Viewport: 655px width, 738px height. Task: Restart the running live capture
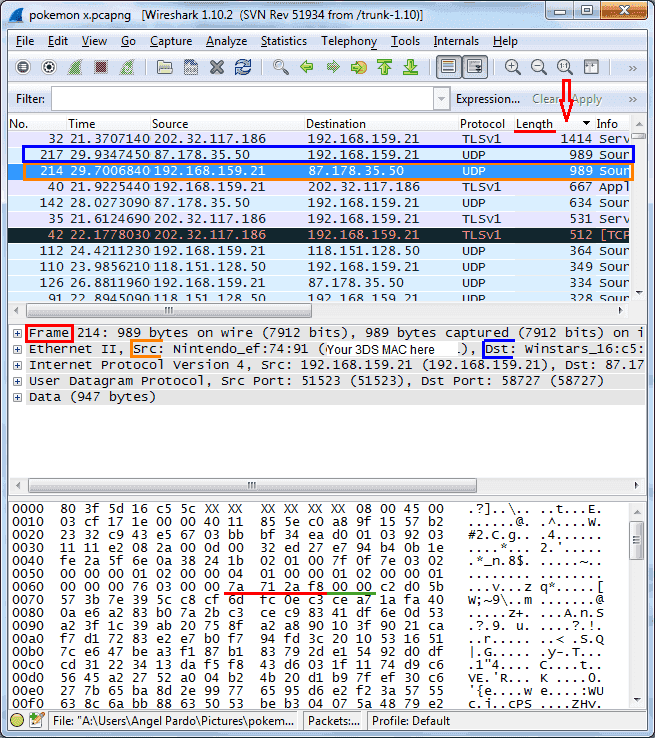[x=127, y=67]
